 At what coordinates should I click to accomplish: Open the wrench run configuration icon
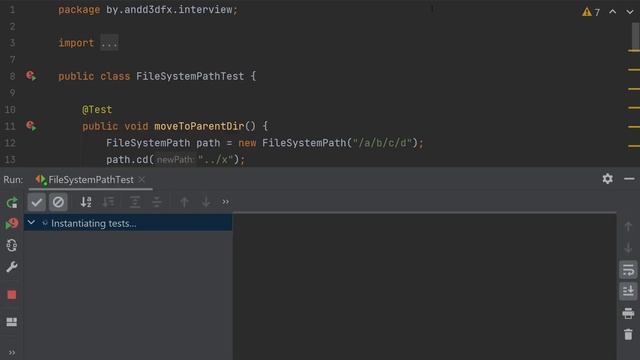tap(12, 267)
